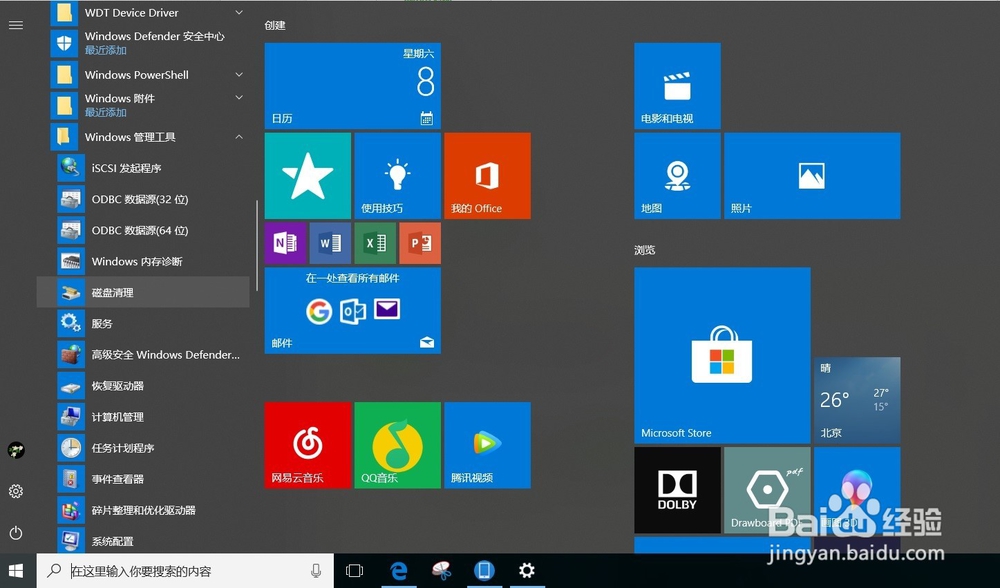Launch the PowerPoint tile
Viewport: 1000px width, 588px height.
(420, 243)
